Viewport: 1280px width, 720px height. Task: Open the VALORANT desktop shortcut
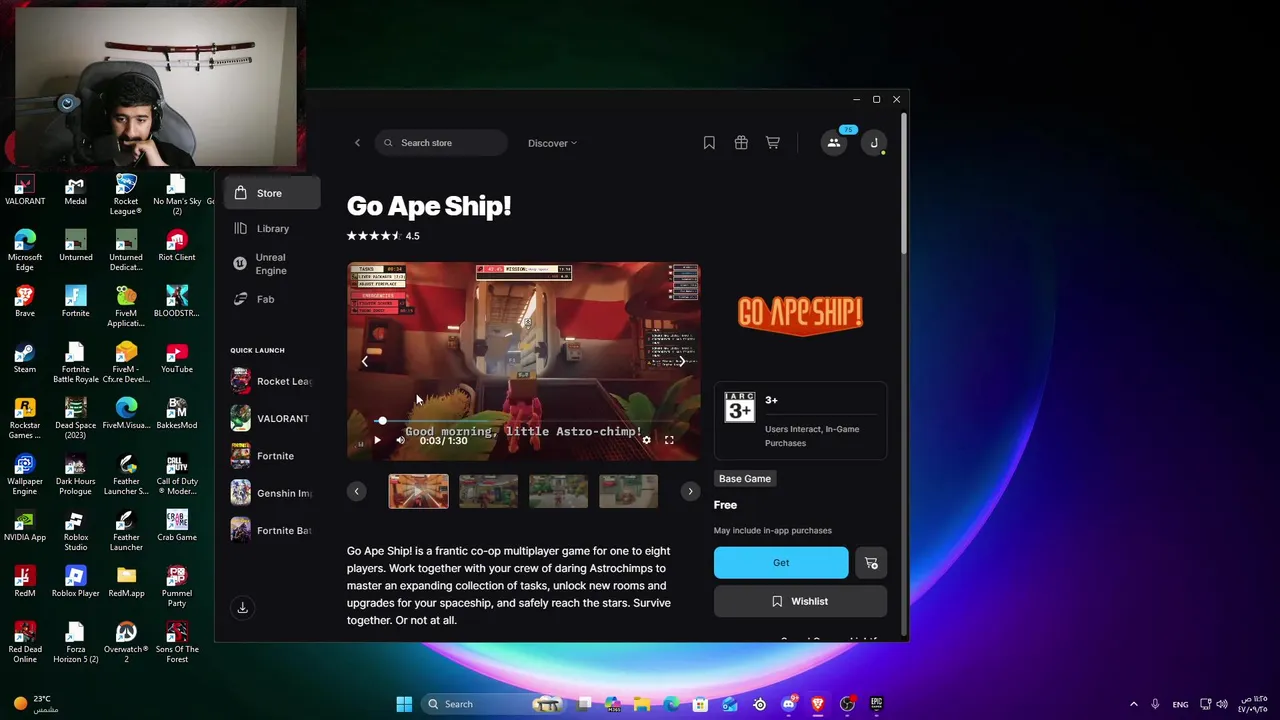pos(25,190)
